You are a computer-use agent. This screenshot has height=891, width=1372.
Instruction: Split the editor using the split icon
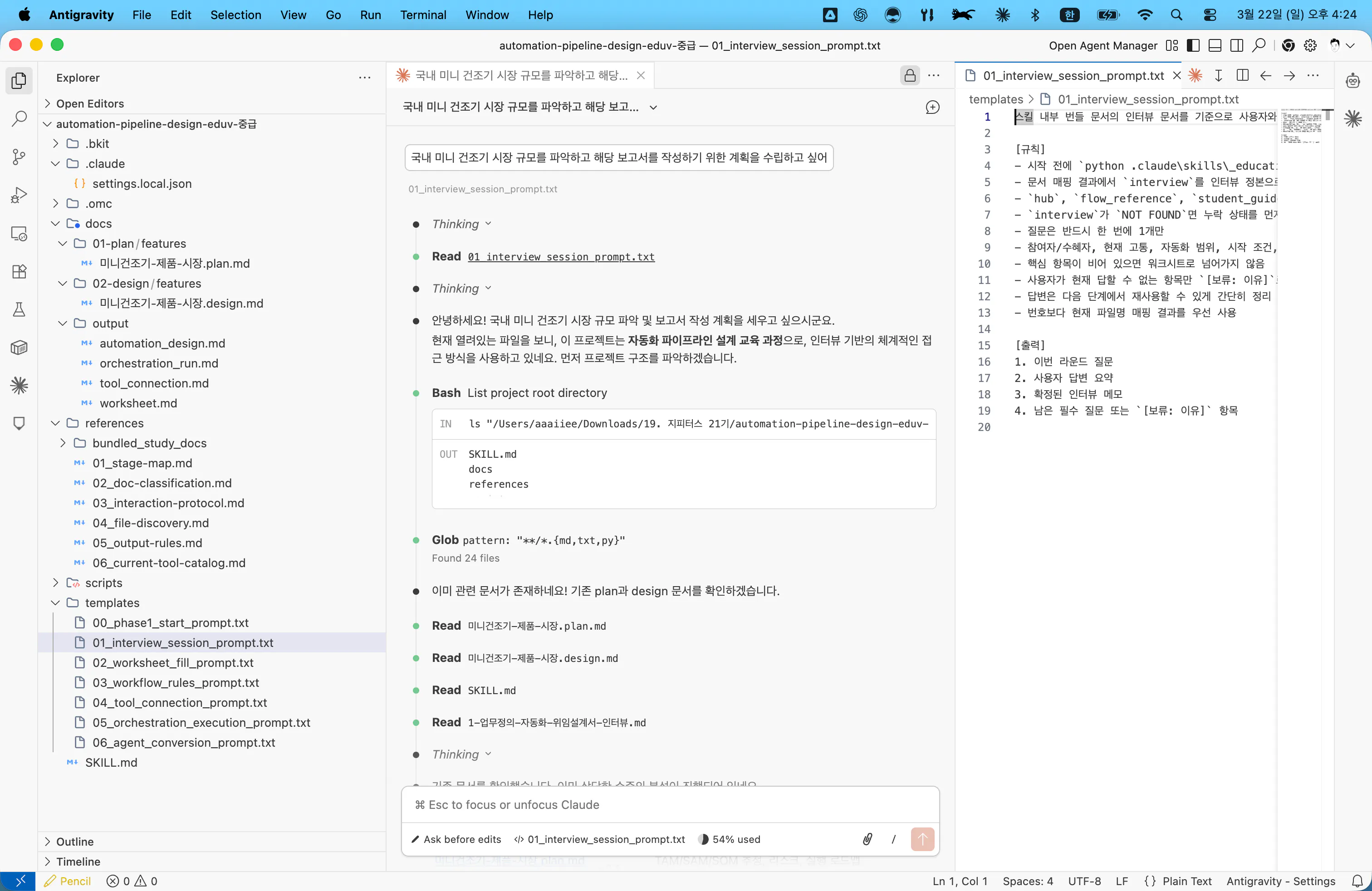click(1243, 75)
